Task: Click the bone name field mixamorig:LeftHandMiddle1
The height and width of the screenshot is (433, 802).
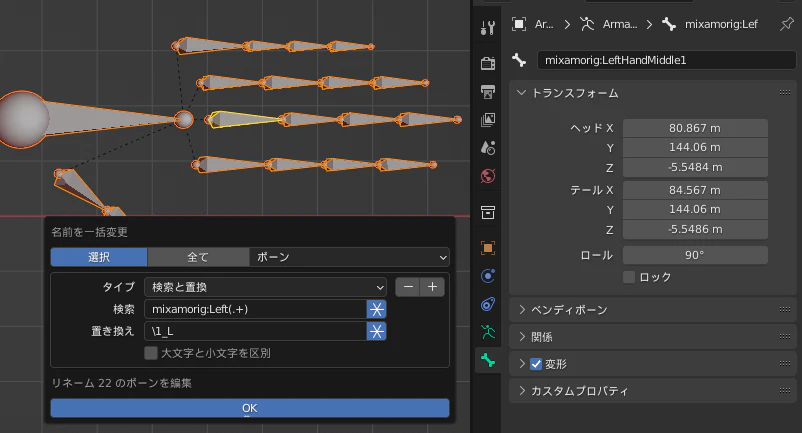Action: pos(666,60)
